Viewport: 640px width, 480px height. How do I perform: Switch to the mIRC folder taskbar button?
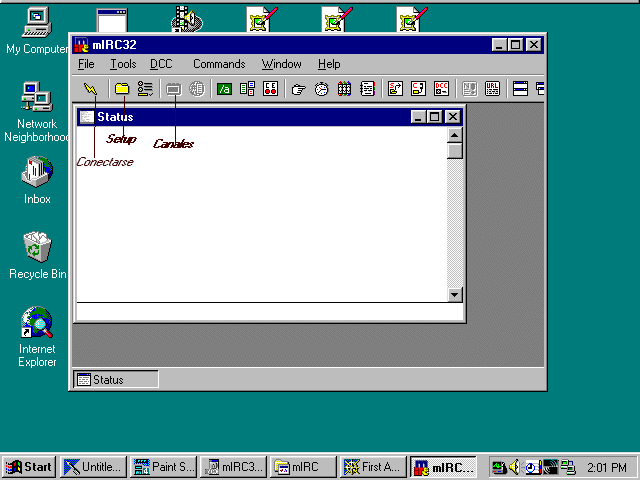[x=303, y=467]
